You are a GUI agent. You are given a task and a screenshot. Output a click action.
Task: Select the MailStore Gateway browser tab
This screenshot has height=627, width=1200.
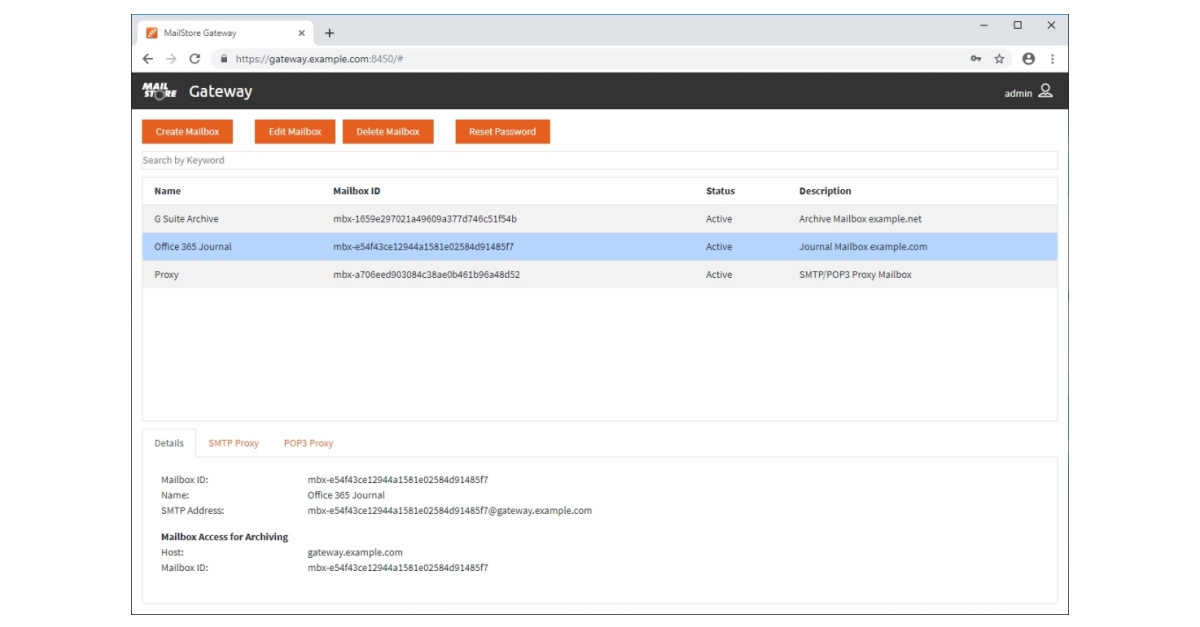(227, 33)
